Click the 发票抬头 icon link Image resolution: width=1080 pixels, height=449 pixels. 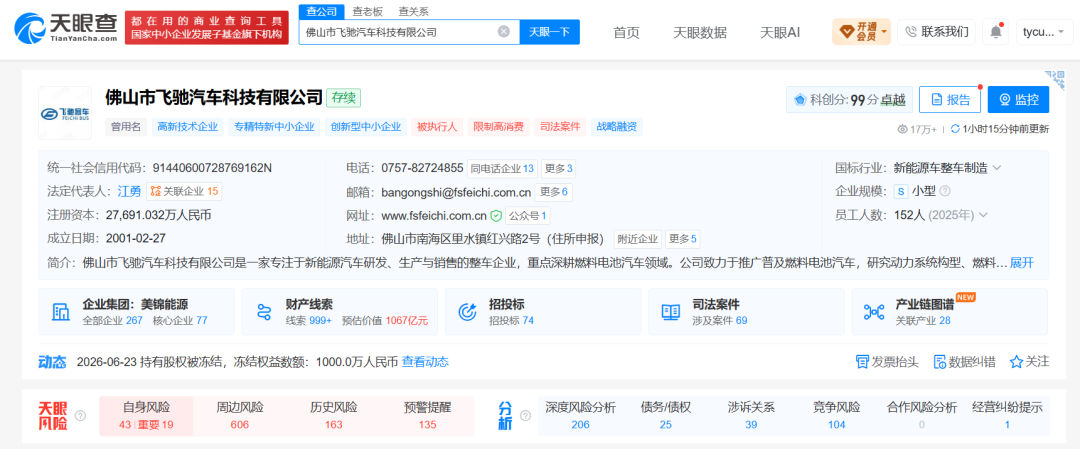(887, 362)
